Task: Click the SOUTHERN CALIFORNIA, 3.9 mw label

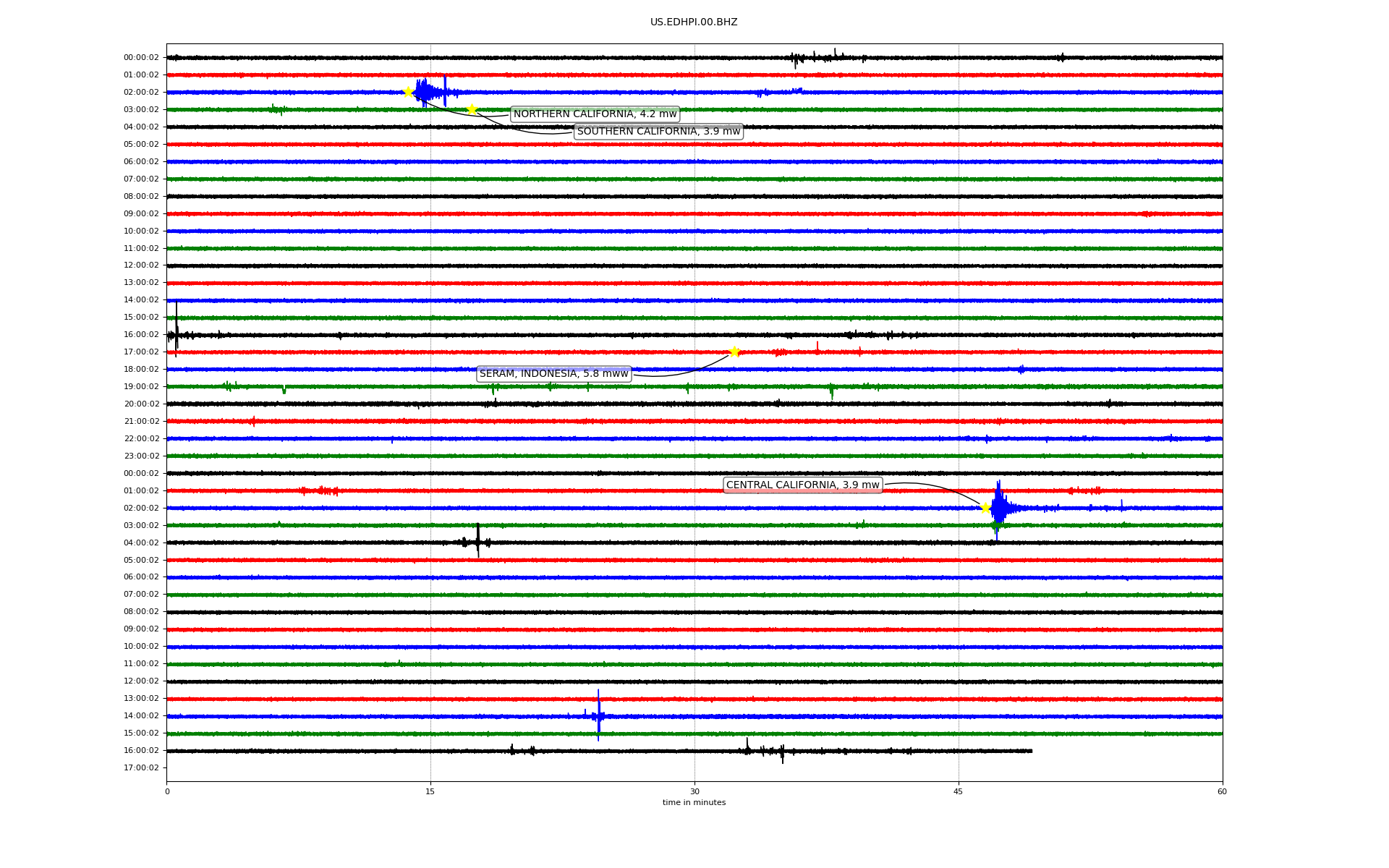Action: click(x=658, y=132)
